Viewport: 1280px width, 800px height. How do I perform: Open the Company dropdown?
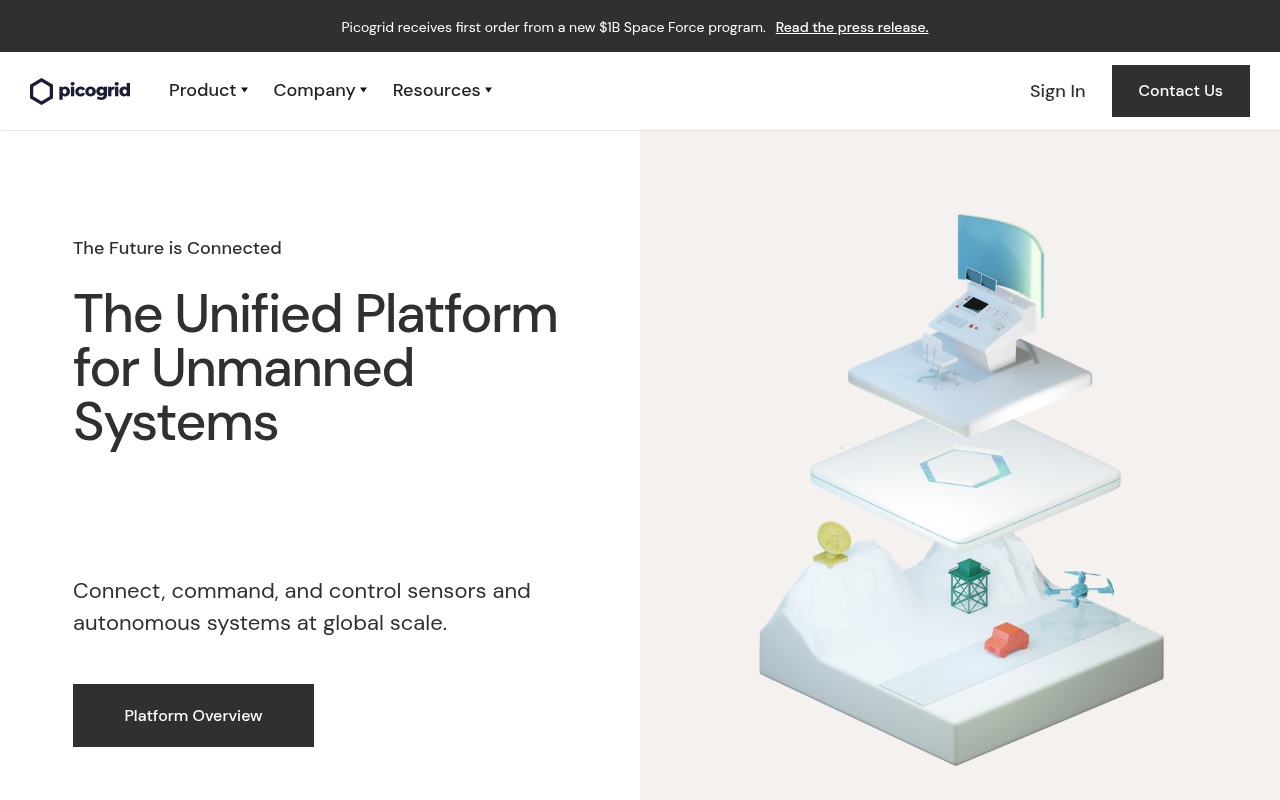click(314, 90)
